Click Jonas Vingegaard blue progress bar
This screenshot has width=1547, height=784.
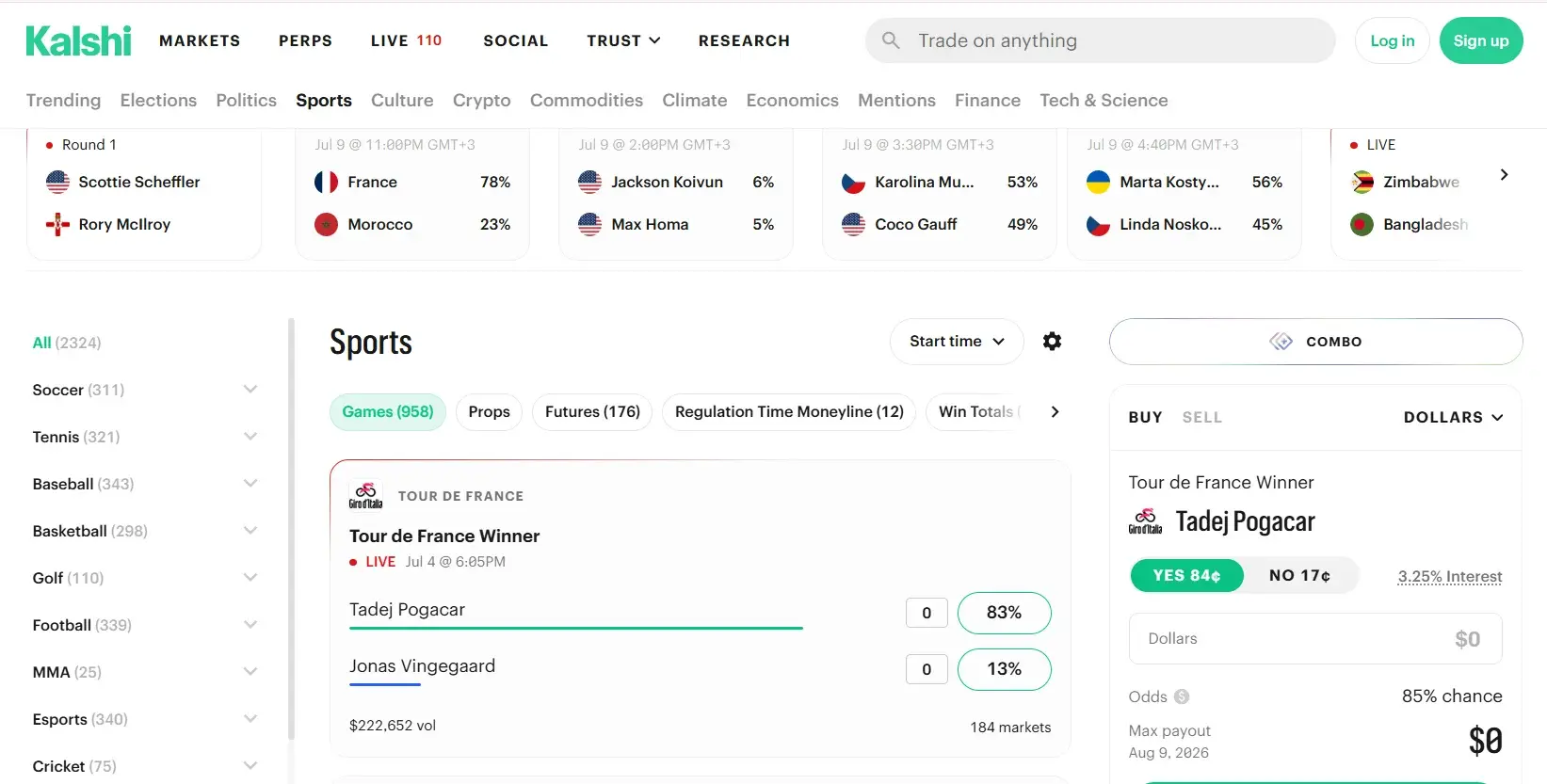point(384,684)
